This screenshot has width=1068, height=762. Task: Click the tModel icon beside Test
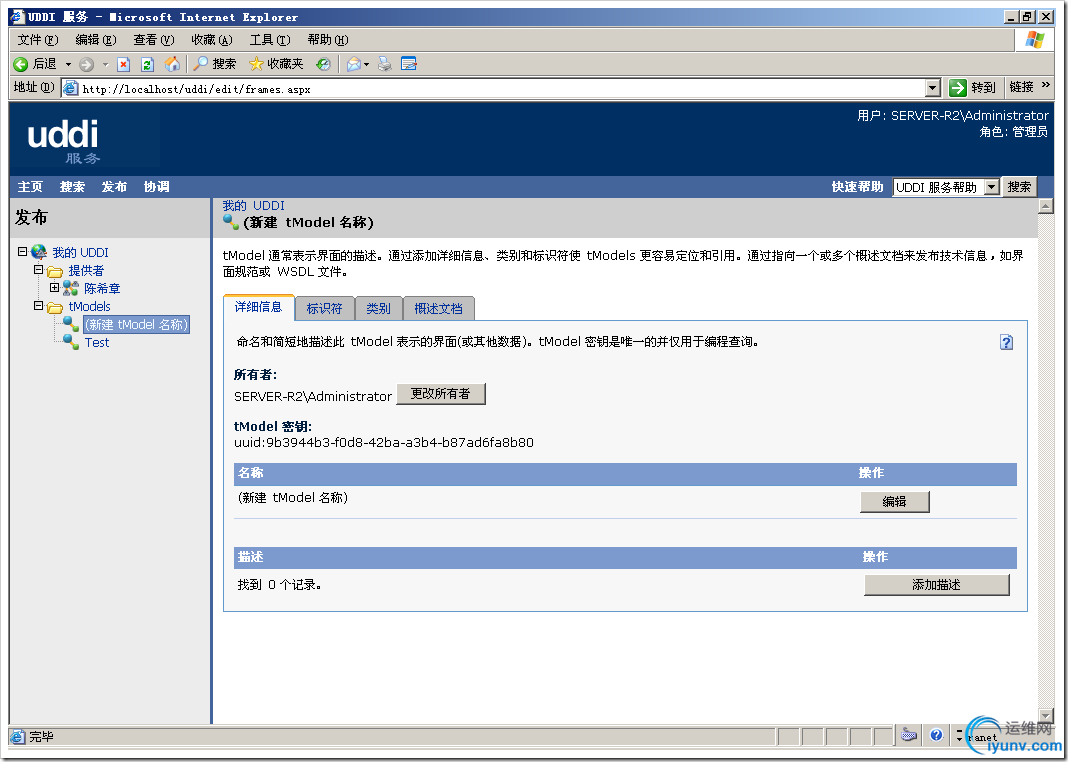71,342
